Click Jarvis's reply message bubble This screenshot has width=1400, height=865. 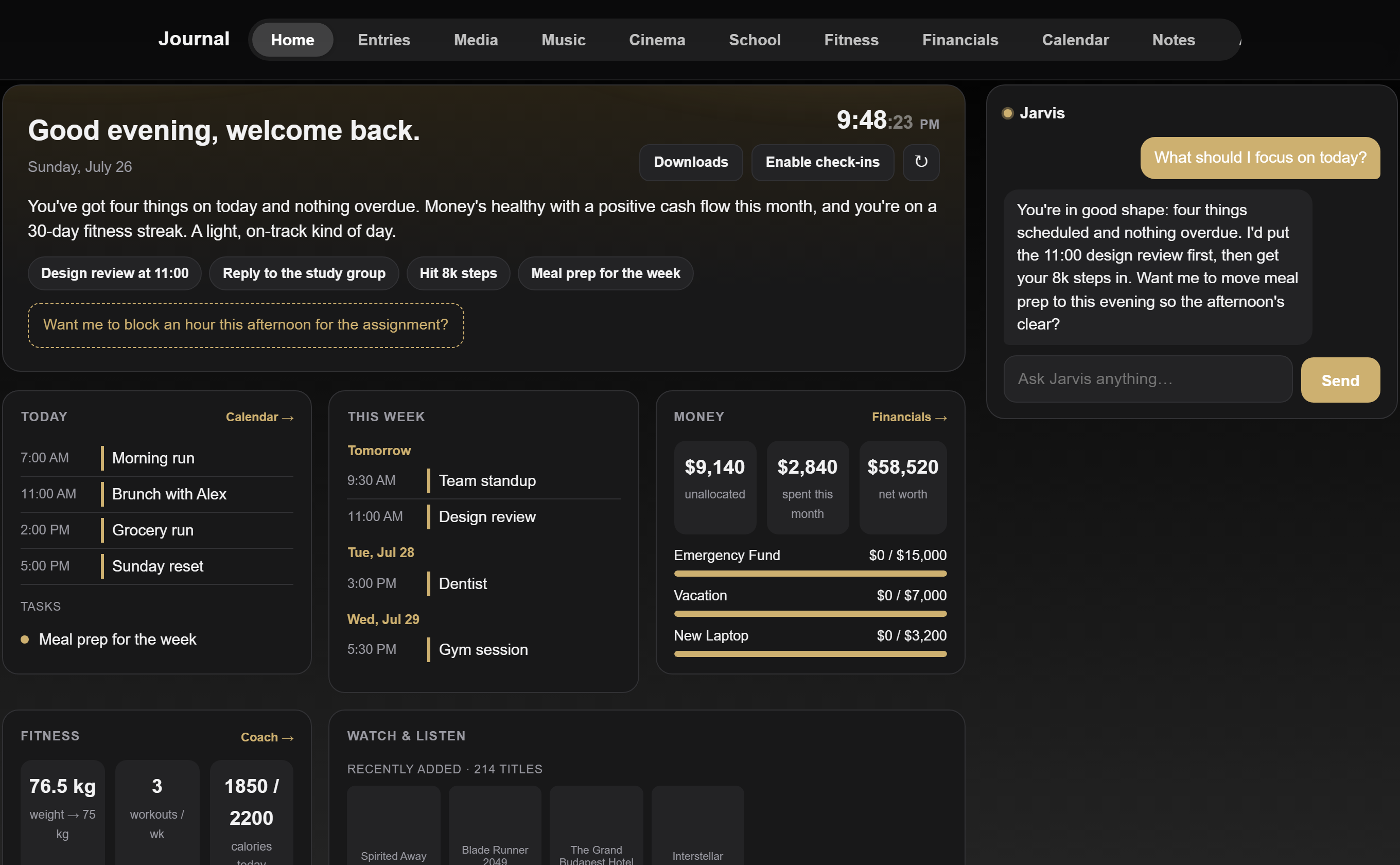(1158, 267)
